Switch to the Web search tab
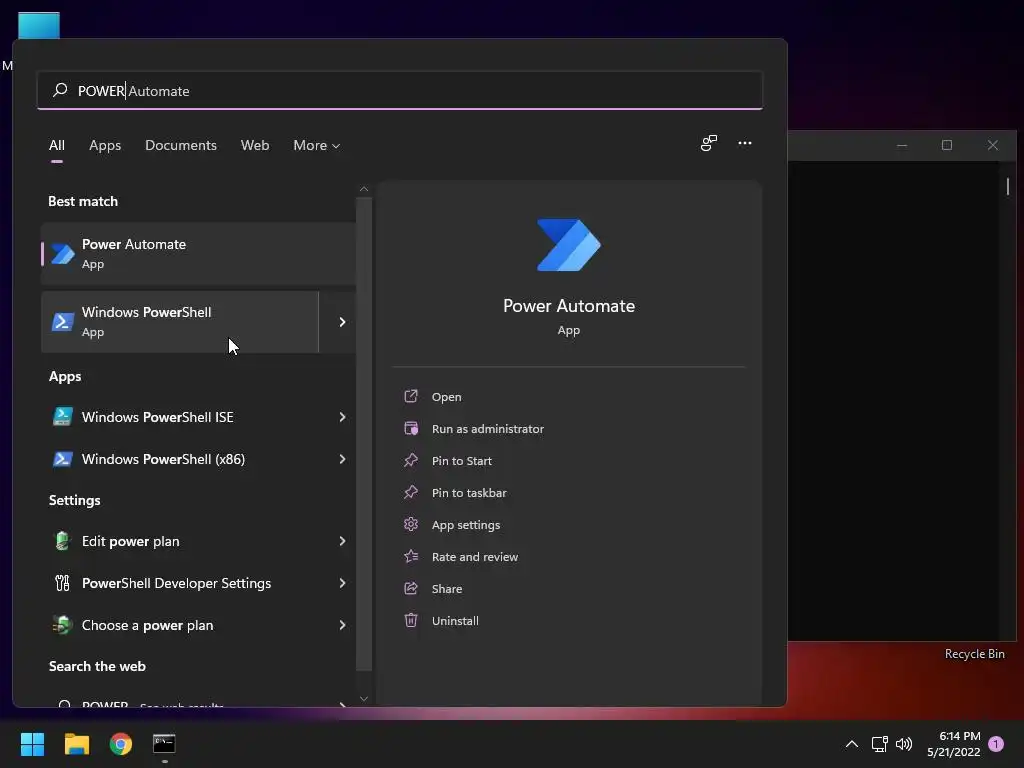This screenshot has width=1024, height=768. click(x=255, y=145)
